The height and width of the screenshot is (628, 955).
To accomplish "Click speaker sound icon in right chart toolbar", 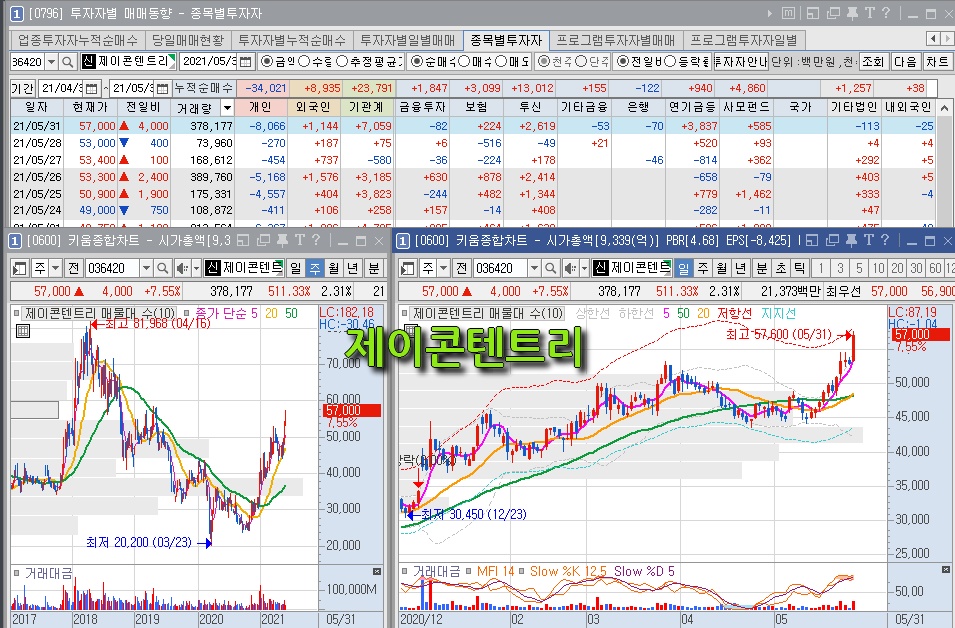I will coord(569,268).
